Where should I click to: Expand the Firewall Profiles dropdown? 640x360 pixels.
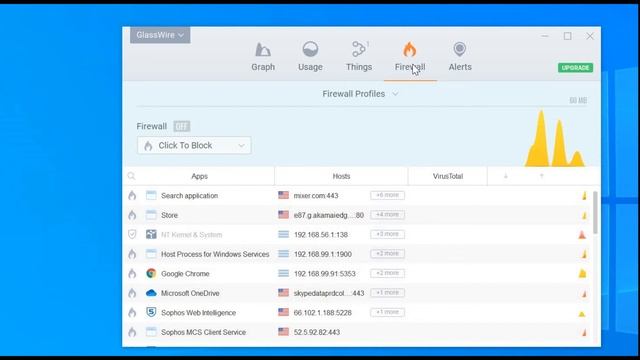point(360,94)
